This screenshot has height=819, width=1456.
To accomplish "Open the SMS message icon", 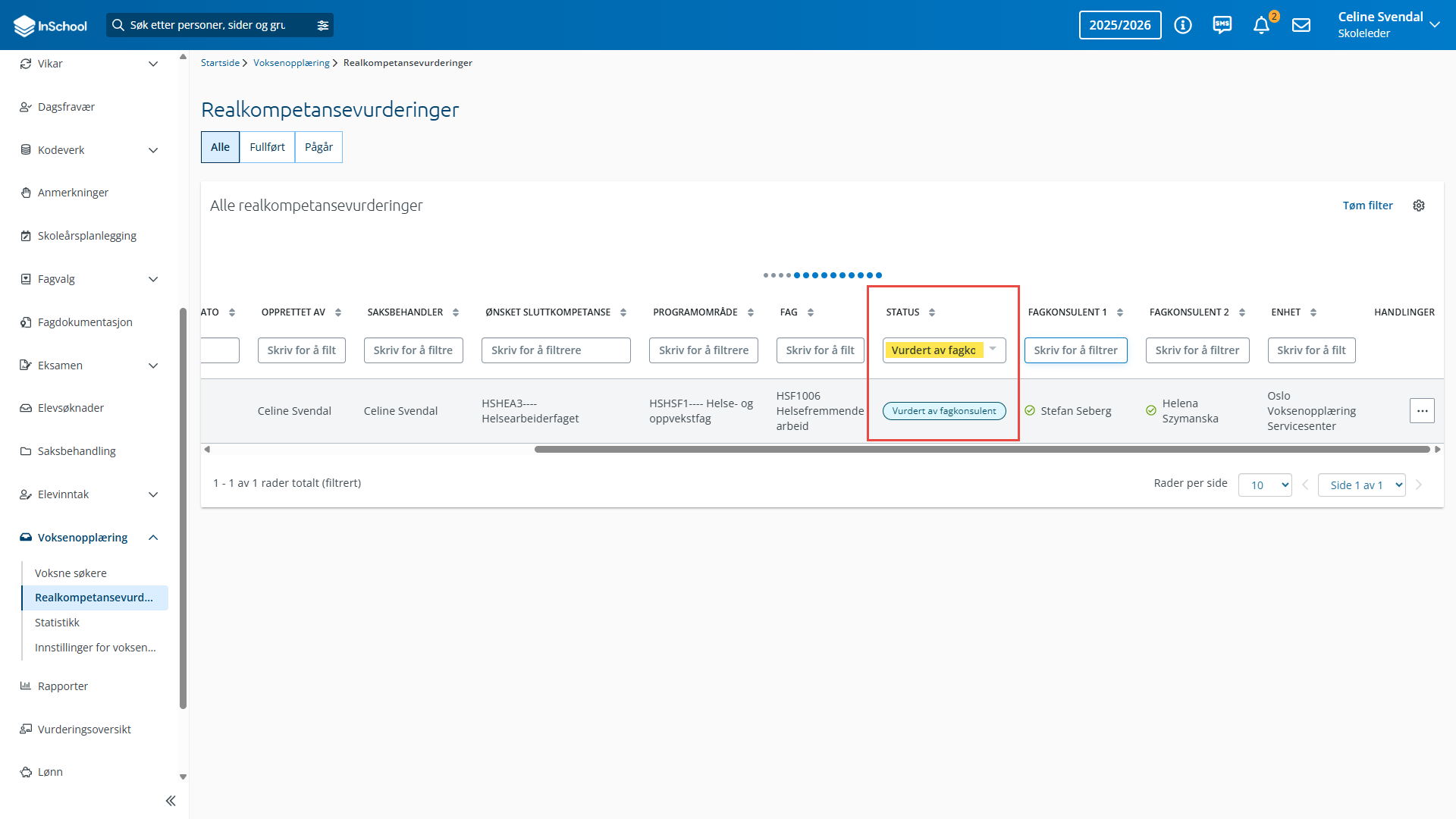I will click(1222, 25).
